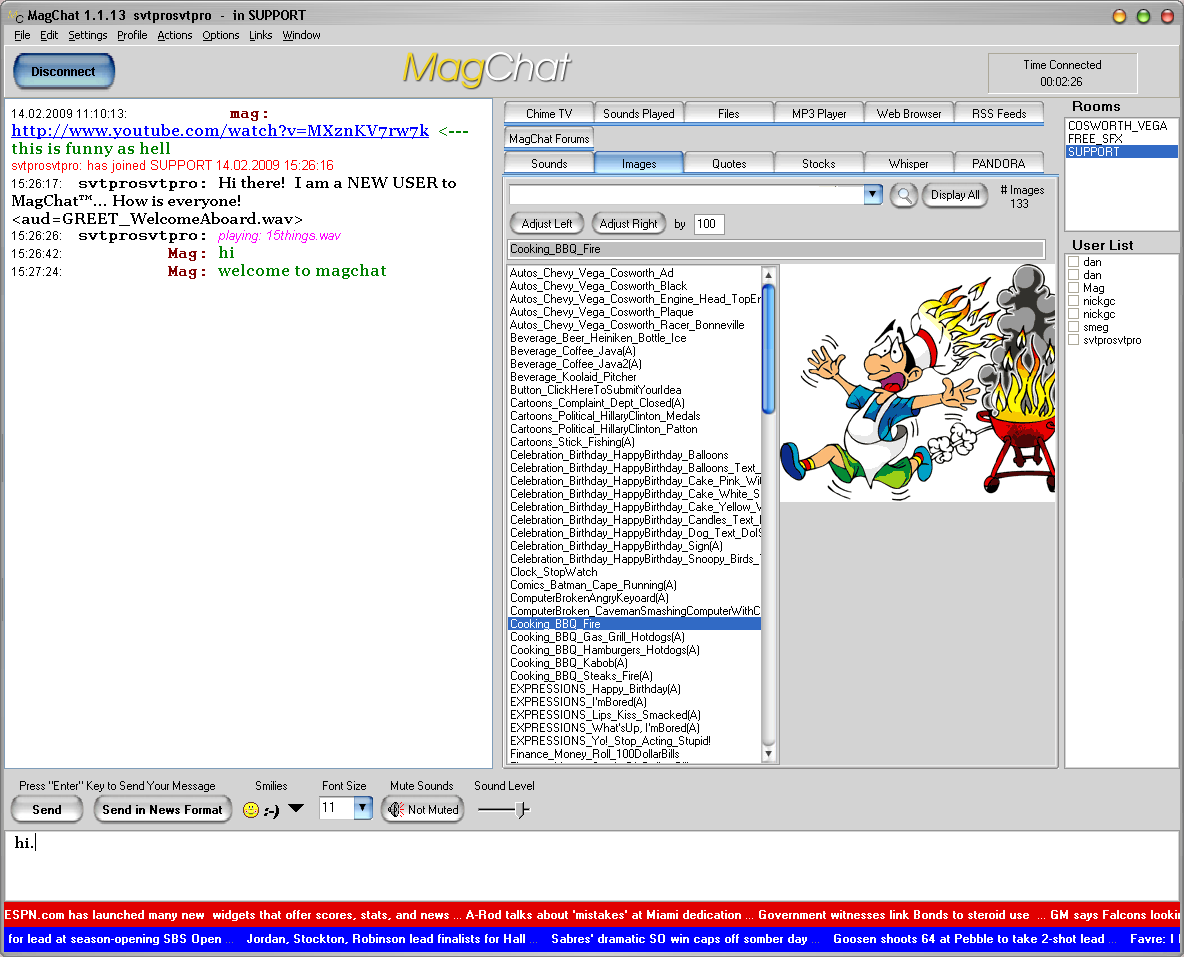Image resolution: width=1184 pixels, height=957 pixels.
Task: Open the smilies dropdown arrow
Action: click(x=296, y=810)
